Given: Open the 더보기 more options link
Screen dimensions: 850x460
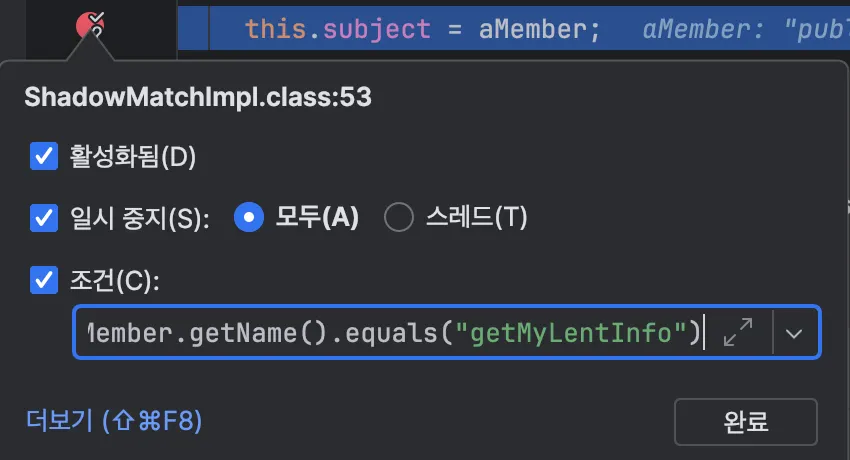Looking at the screenshot, I should [115, 420].
